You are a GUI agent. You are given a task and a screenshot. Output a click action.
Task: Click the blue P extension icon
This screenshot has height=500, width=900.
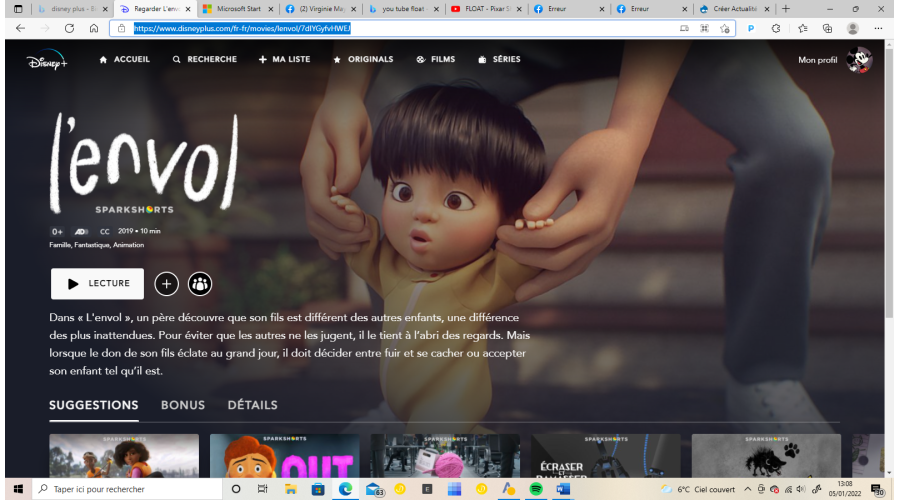pyautogui.click(x=751, y=28)
